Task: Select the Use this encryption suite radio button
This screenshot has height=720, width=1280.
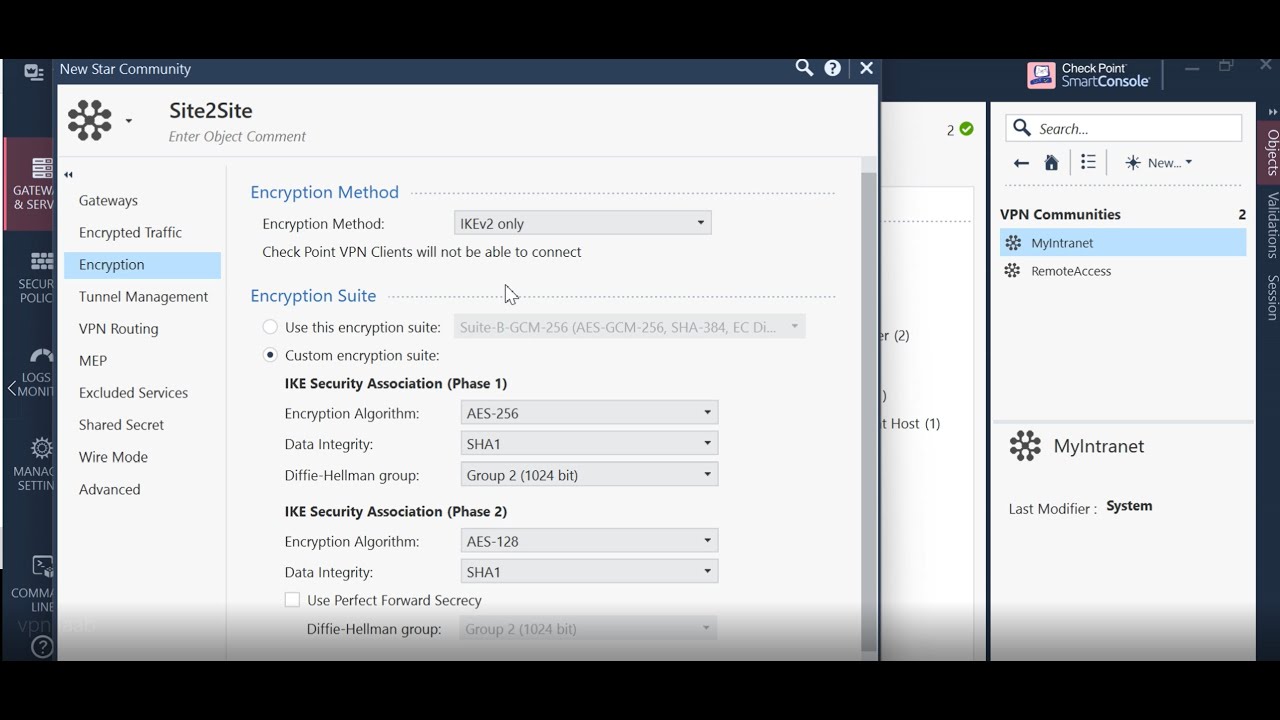Action: [x=270, y=326]
